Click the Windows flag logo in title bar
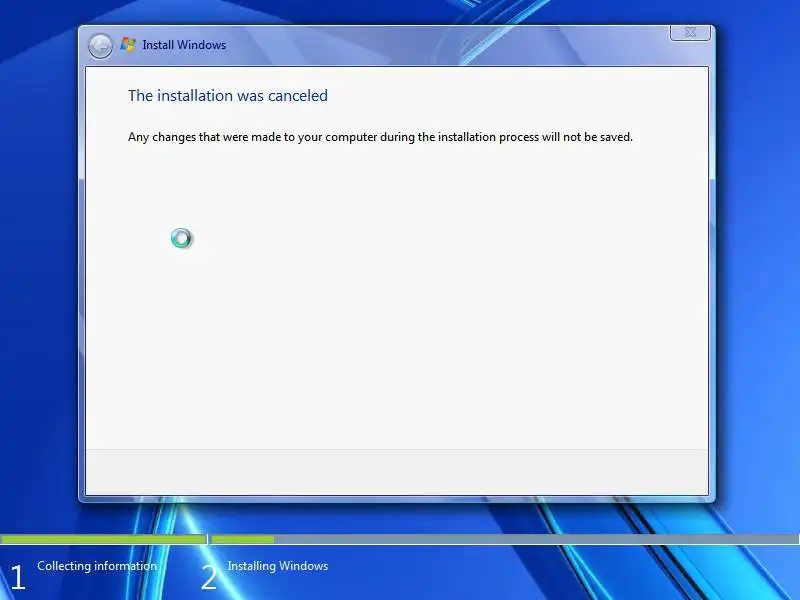 click(x=128, y=45)
